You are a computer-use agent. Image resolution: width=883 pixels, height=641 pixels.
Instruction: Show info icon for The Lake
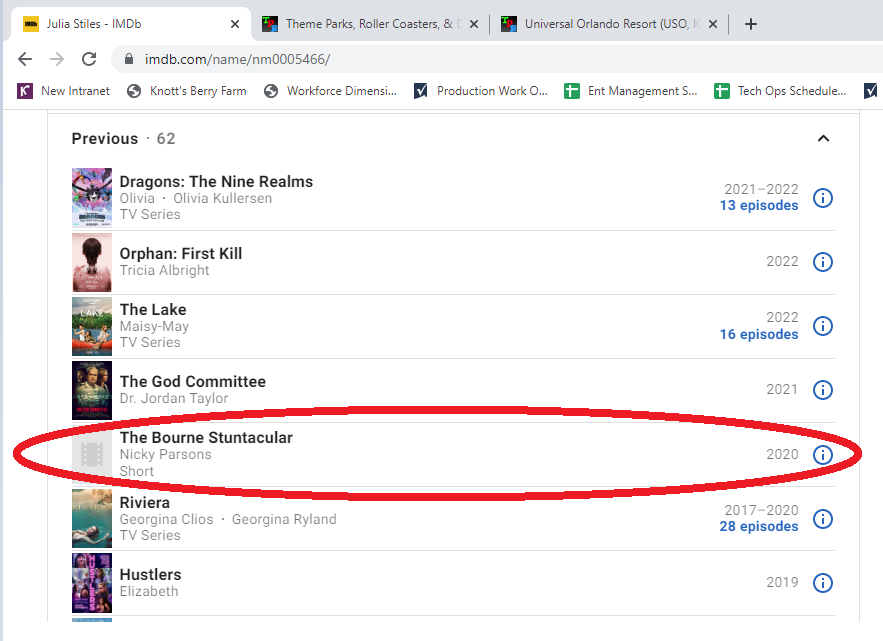click(x=823, y=326)
